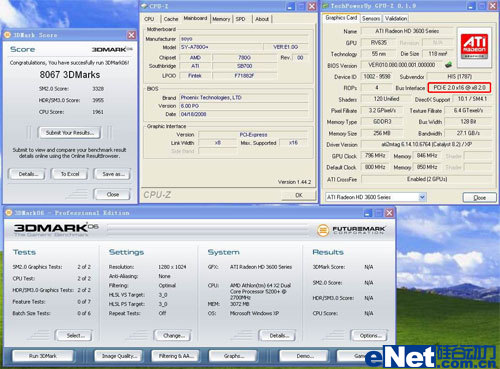This screenshot has width=500, height=369.
Task: Click the GPU-Z Name field ATI Radeon HD 3600 Series
Action: [x=407, y=31]
